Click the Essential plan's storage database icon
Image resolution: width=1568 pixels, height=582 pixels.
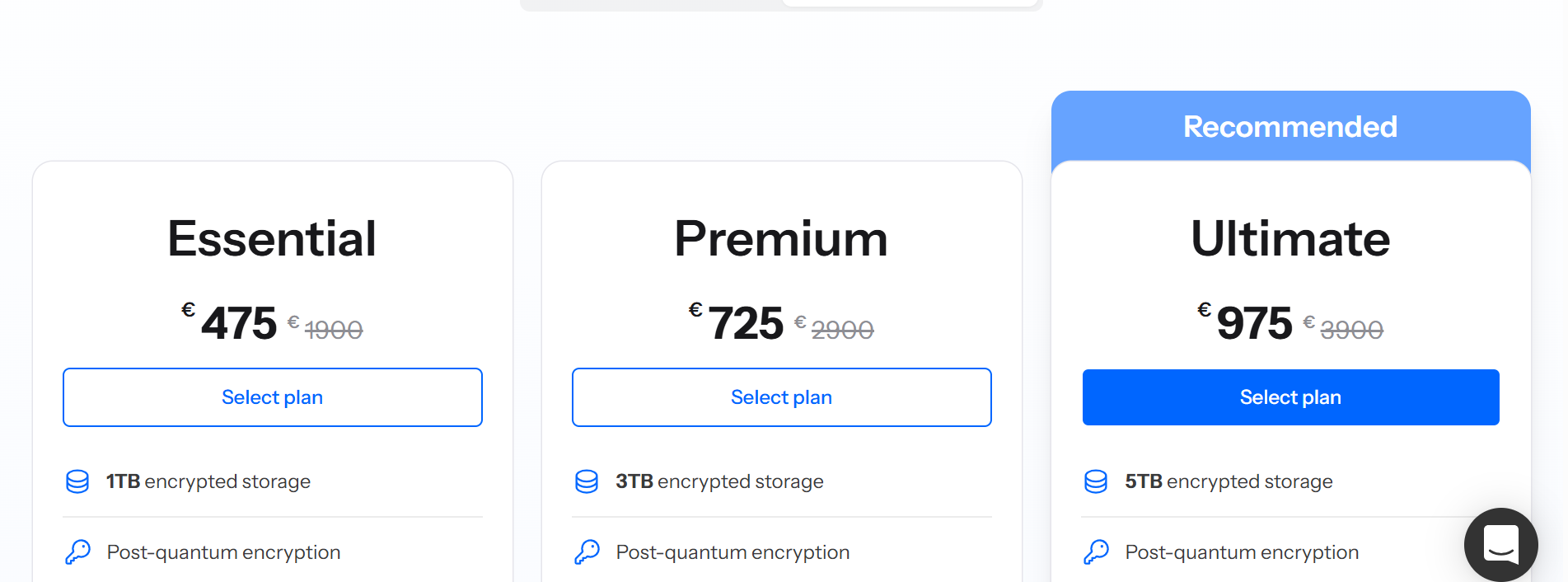click(x=77, y=481)
